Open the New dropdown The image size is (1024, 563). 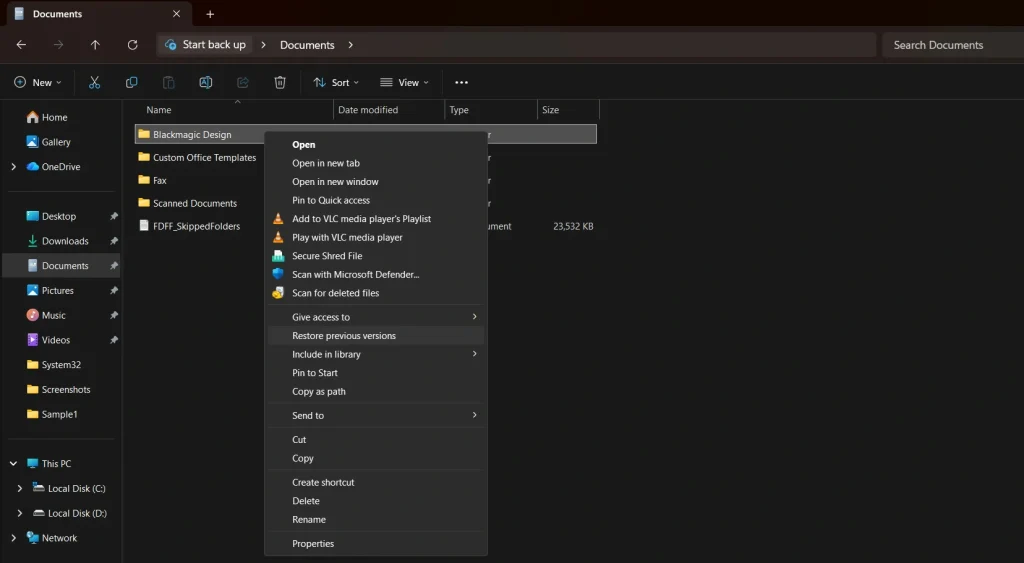38,82
